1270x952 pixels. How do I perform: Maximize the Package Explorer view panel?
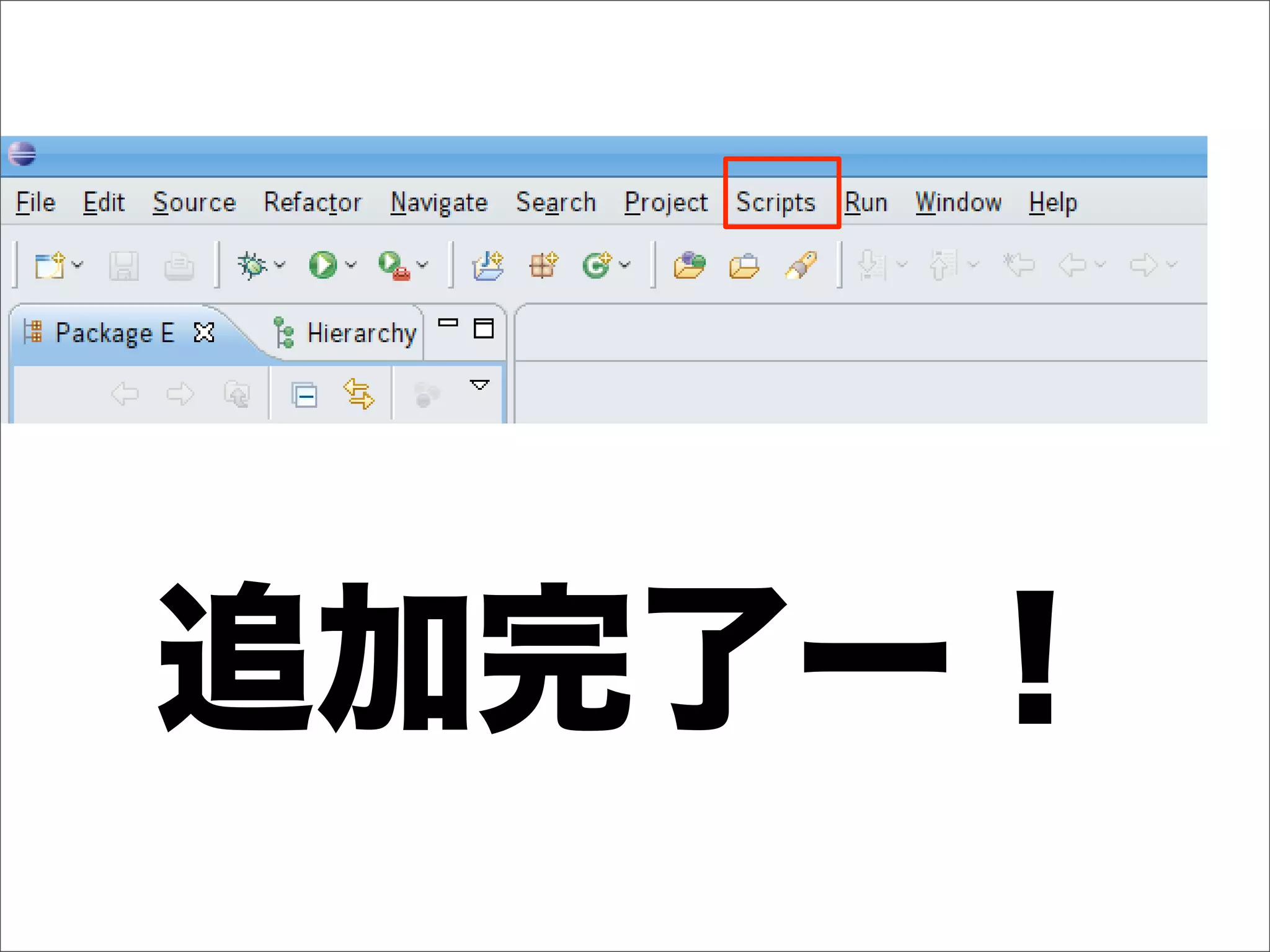pyautogui.click(x=484, y=328)
